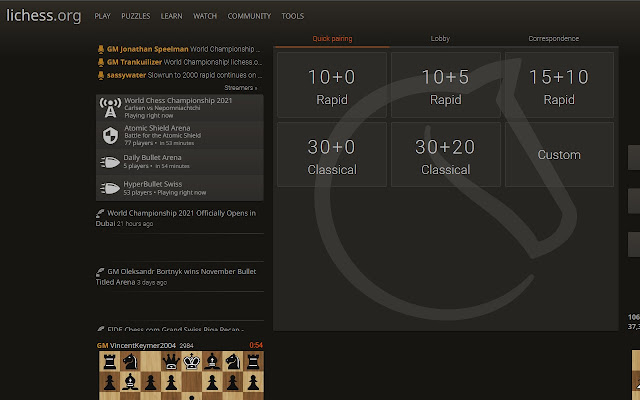Image resolution: width=640 pixels, height=400 pixels.
Task: Start a 30+0 Classical game
Action: coord(332,155)
